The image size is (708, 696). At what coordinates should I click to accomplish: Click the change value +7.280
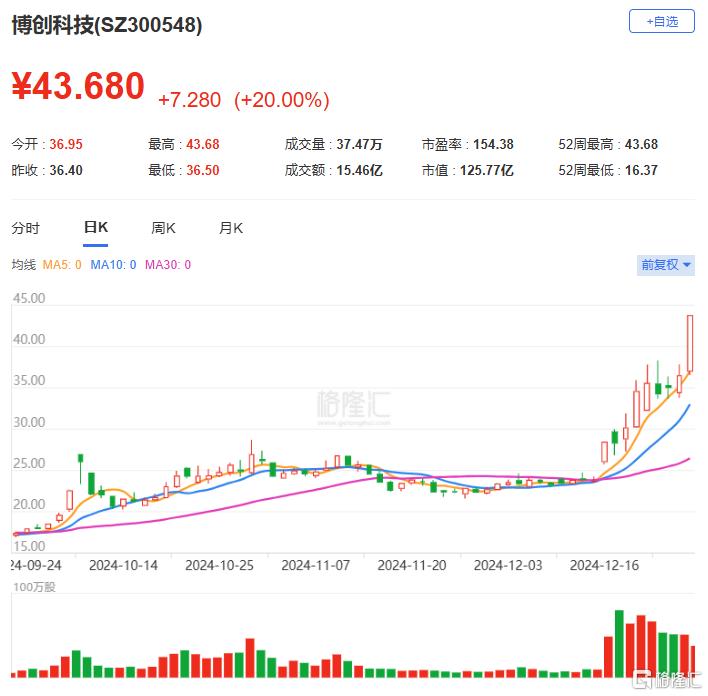[x=190, y=100]
